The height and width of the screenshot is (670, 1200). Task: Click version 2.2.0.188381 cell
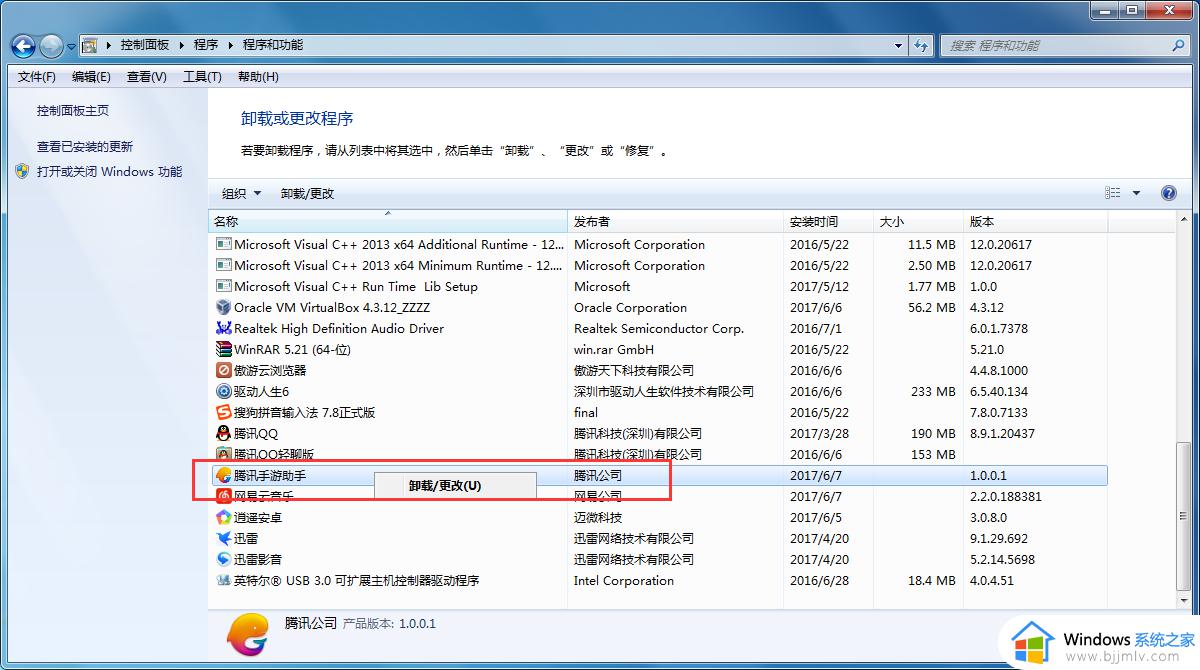point(1005,497)
